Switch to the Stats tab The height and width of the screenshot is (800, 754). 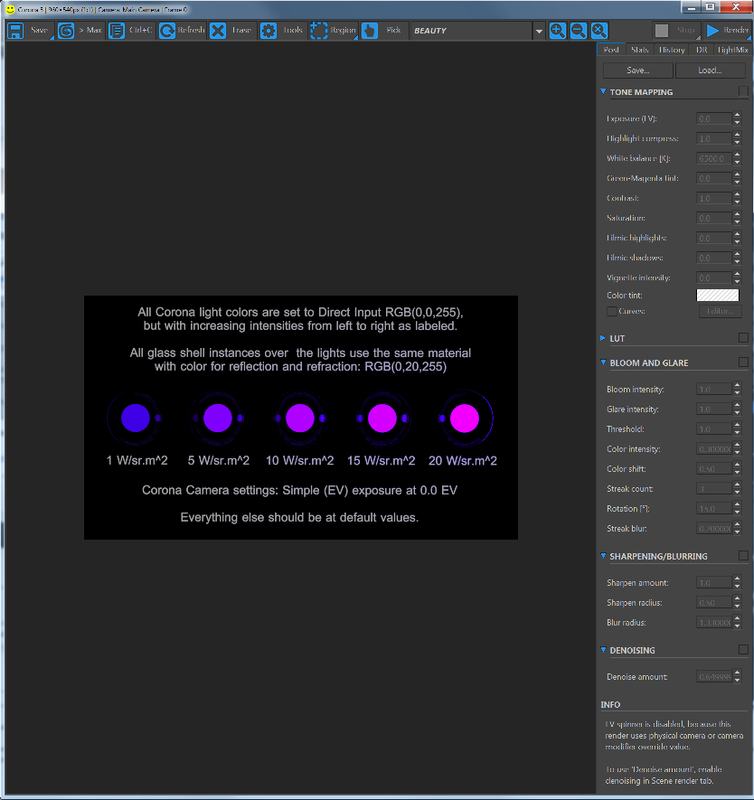639,49
